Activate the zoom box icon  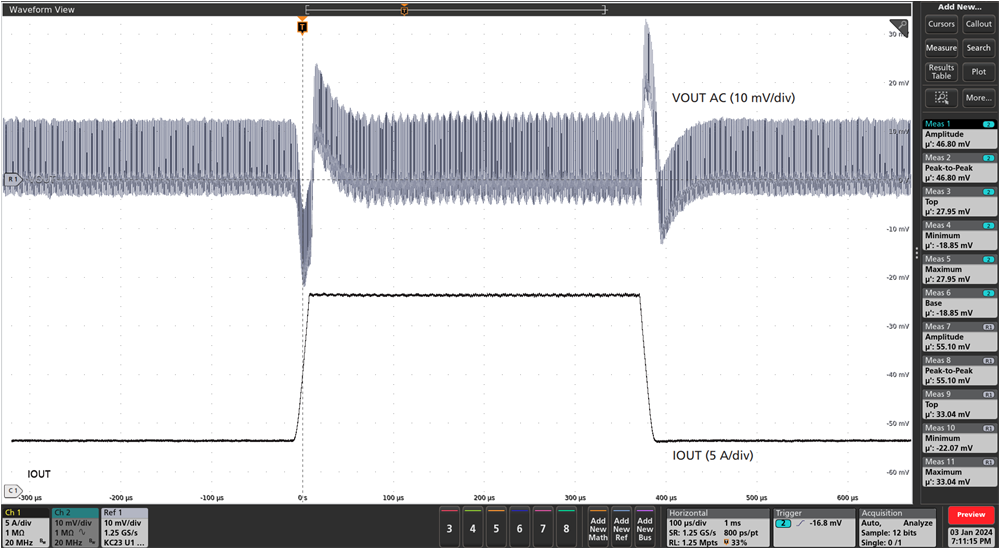[x=941, y=98]
